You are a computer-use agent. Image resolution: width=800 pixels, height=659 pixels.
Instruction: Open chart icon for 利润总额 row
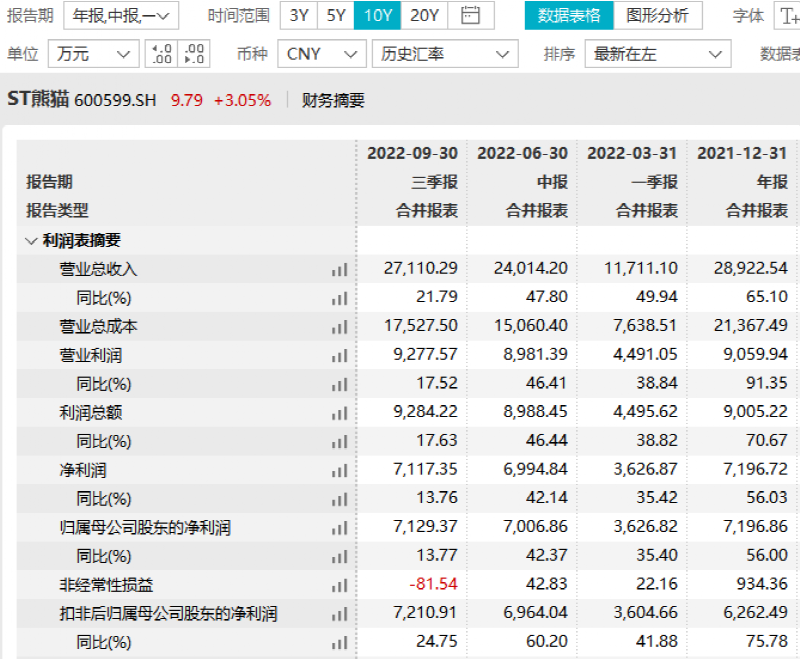[340, 413]
